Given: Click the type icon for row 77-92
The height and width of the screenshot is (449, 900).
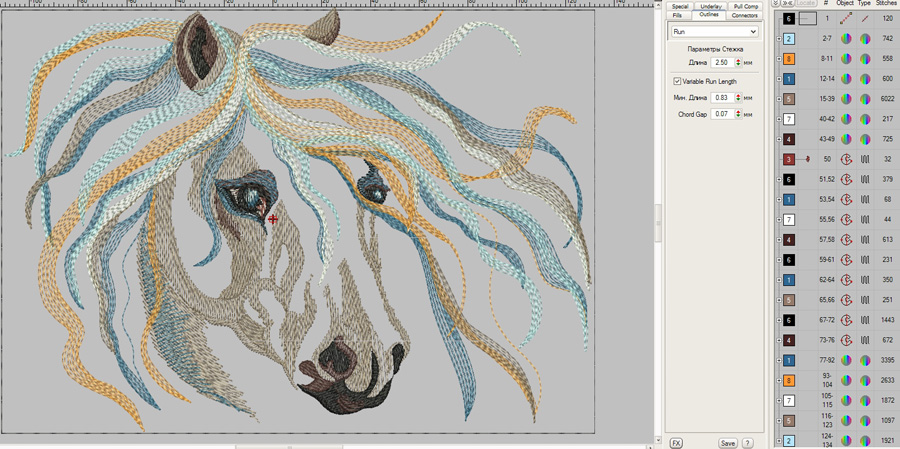Looking at the screenshot, I should click(865, 360).
